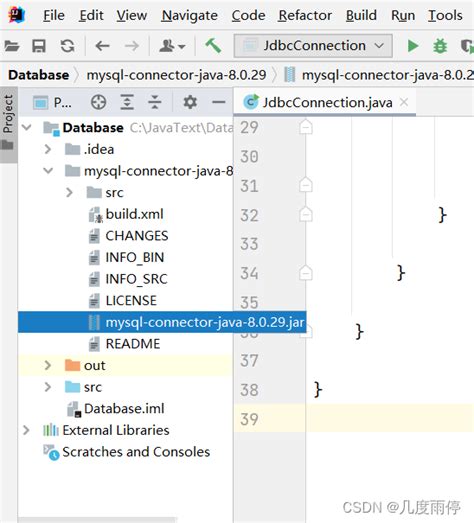Select the .idea folder row
The width and height of the screenshot is (474, 523).
click(125, 149)
